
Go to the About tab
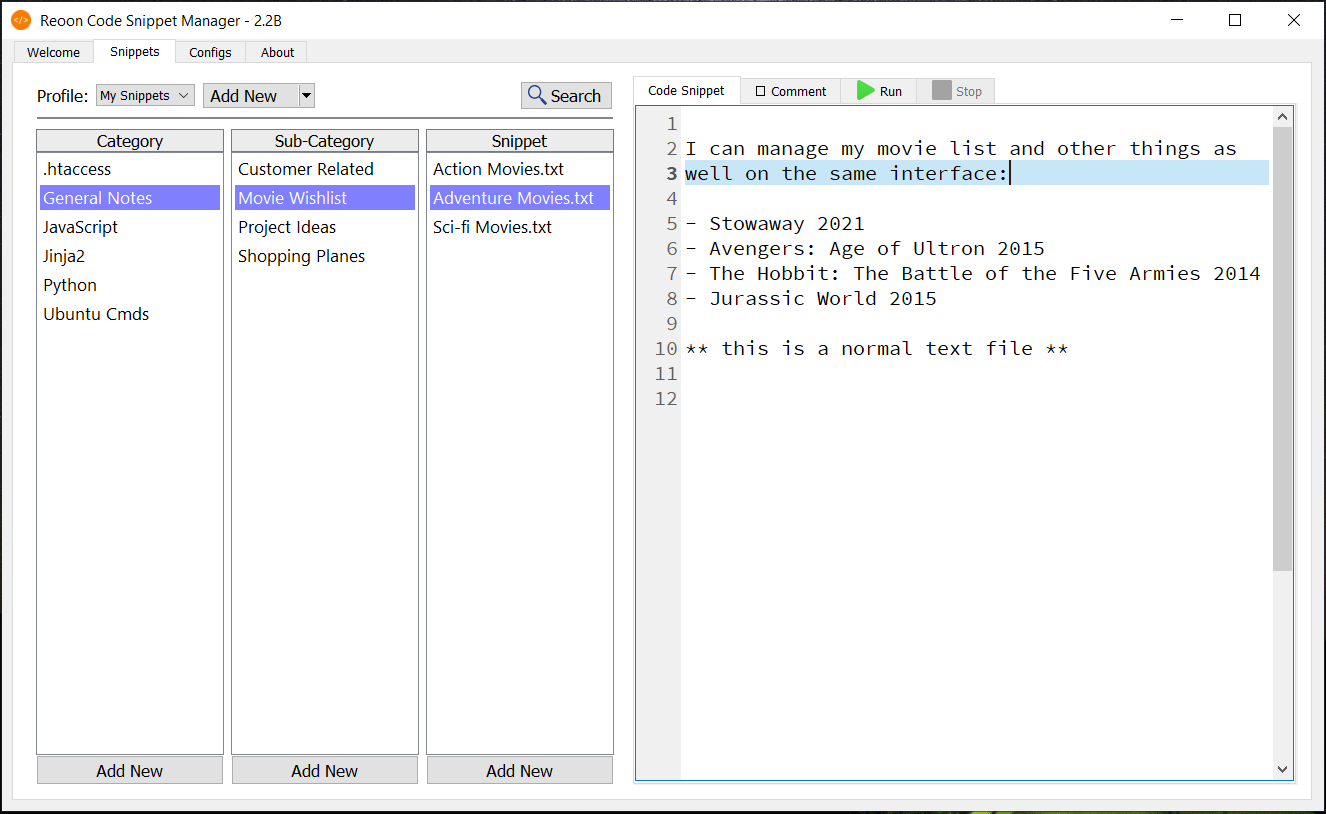coord(277,53)
